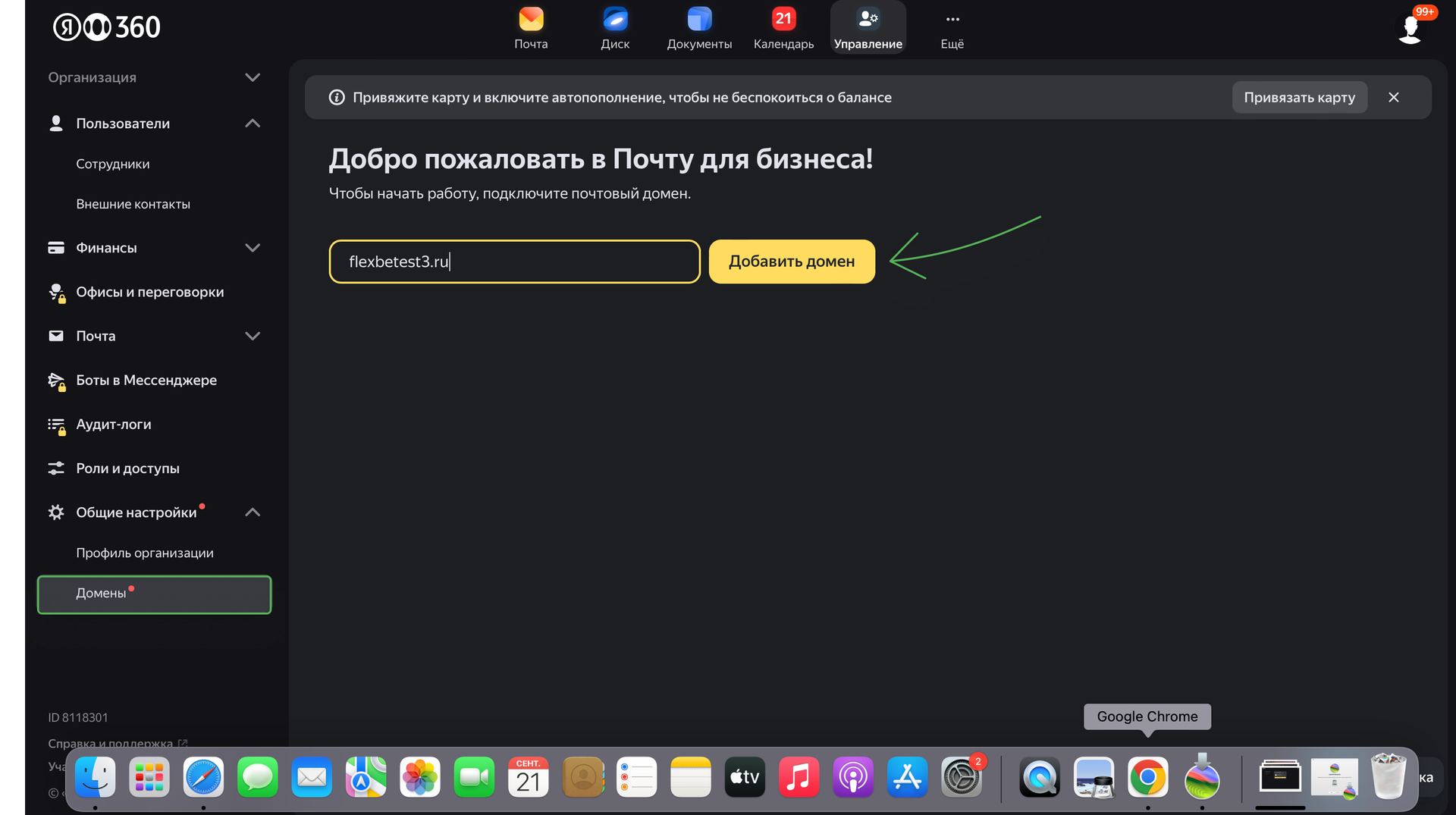Click inside the flexbetest3.ru domain input field
1456x815 pixels.
coord(513,261)
